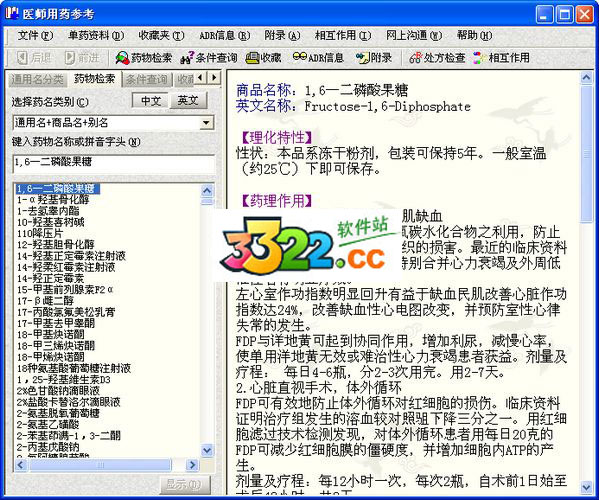
Task: Open 药物检索 drug search toolbar icon
Action: pos(123,58)
